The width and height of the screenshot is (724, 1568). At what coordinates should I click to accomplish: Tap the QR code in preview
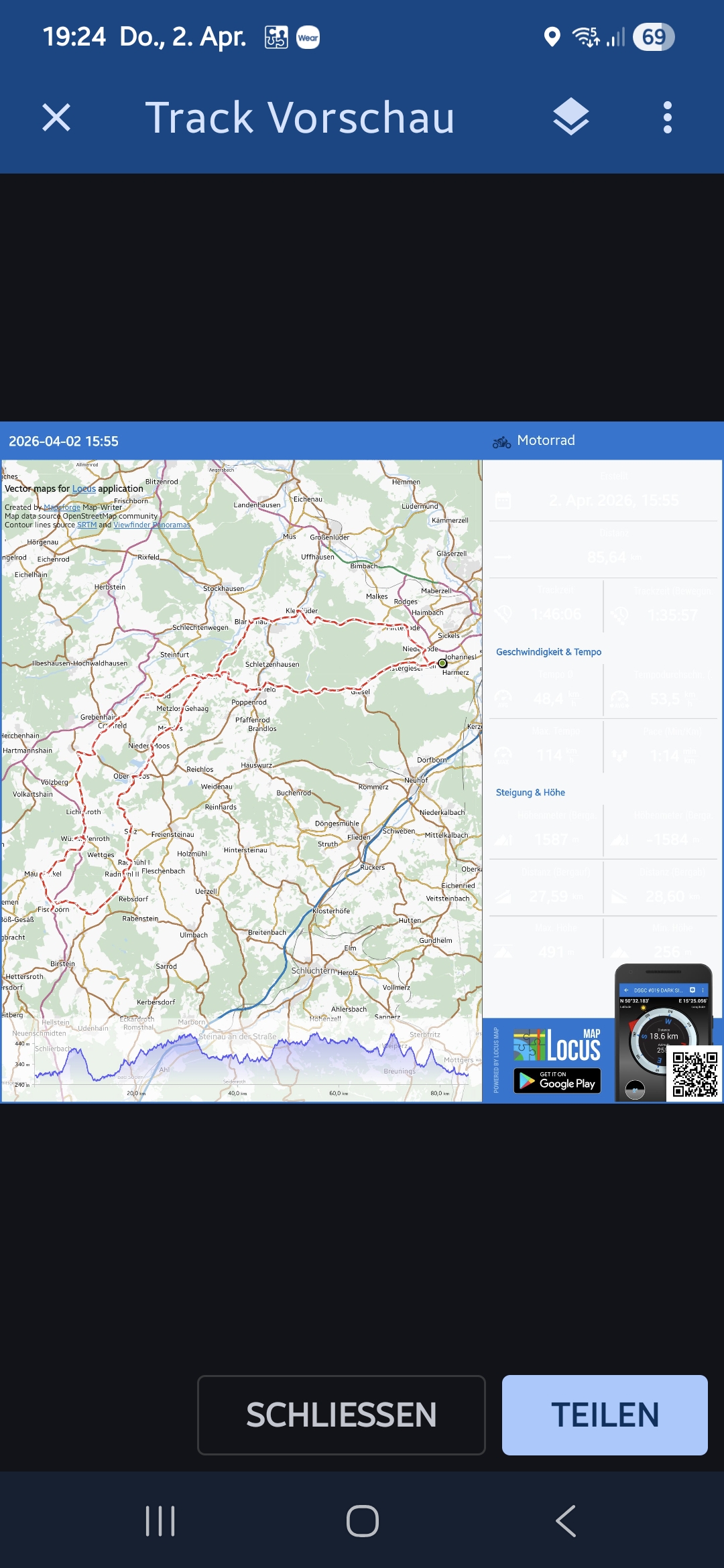695,1073
